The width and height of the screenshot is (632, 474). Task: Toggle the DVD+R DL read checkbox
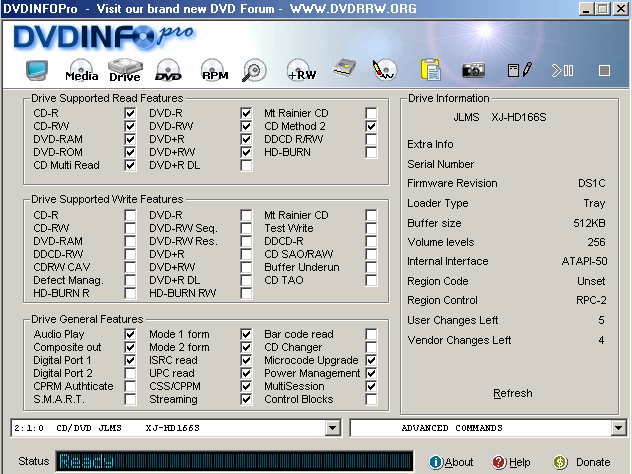[x=246, y=165]
